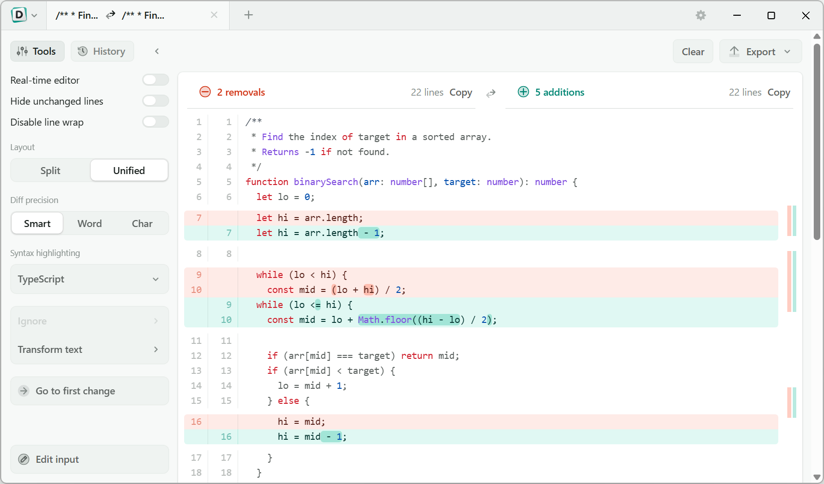This screenshot has height=484, width=824.
Task: Click the red removals minus circle icon
Action: pos(205,92)
